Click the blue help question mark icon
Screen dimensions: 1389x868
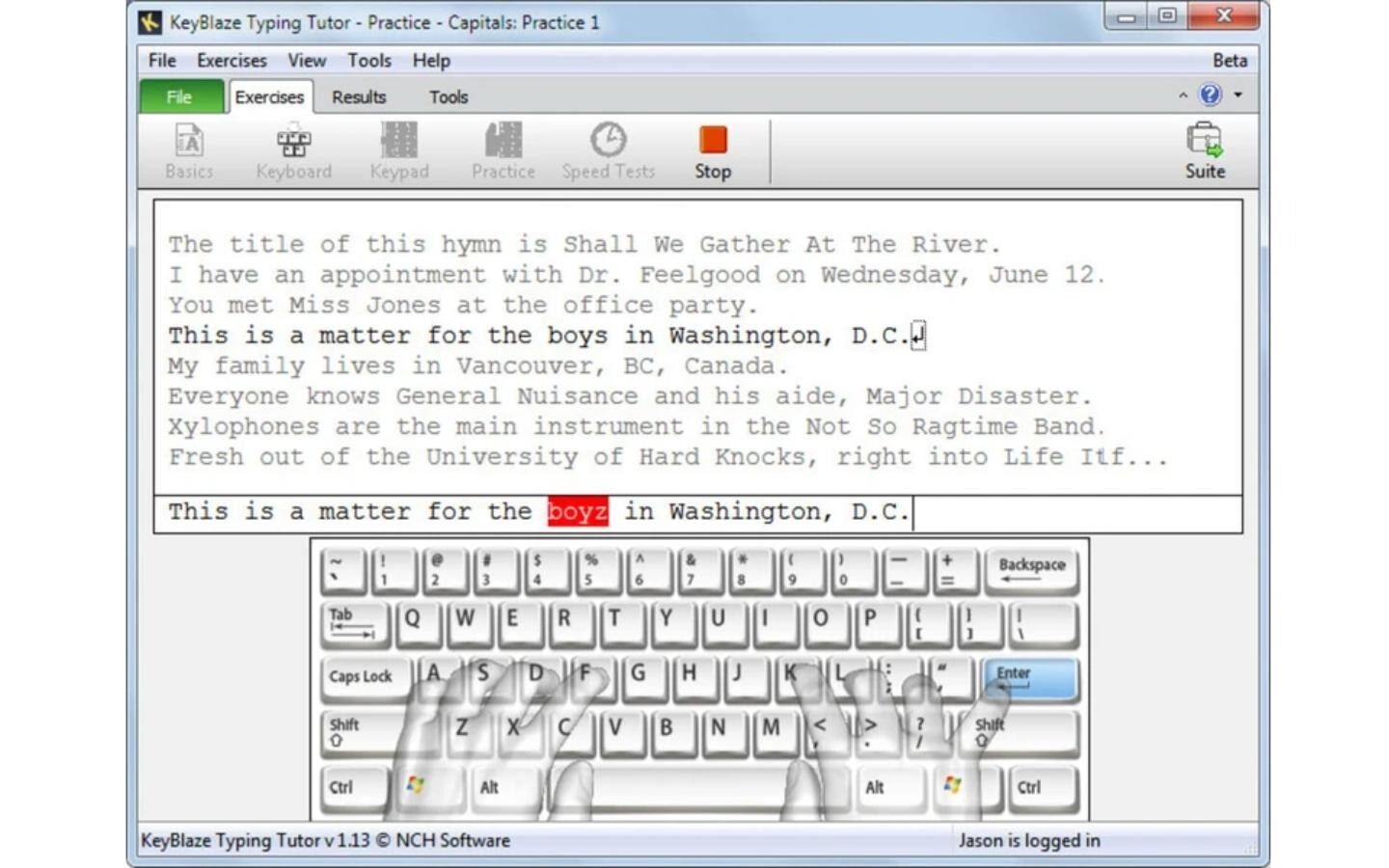point(1211,95)
